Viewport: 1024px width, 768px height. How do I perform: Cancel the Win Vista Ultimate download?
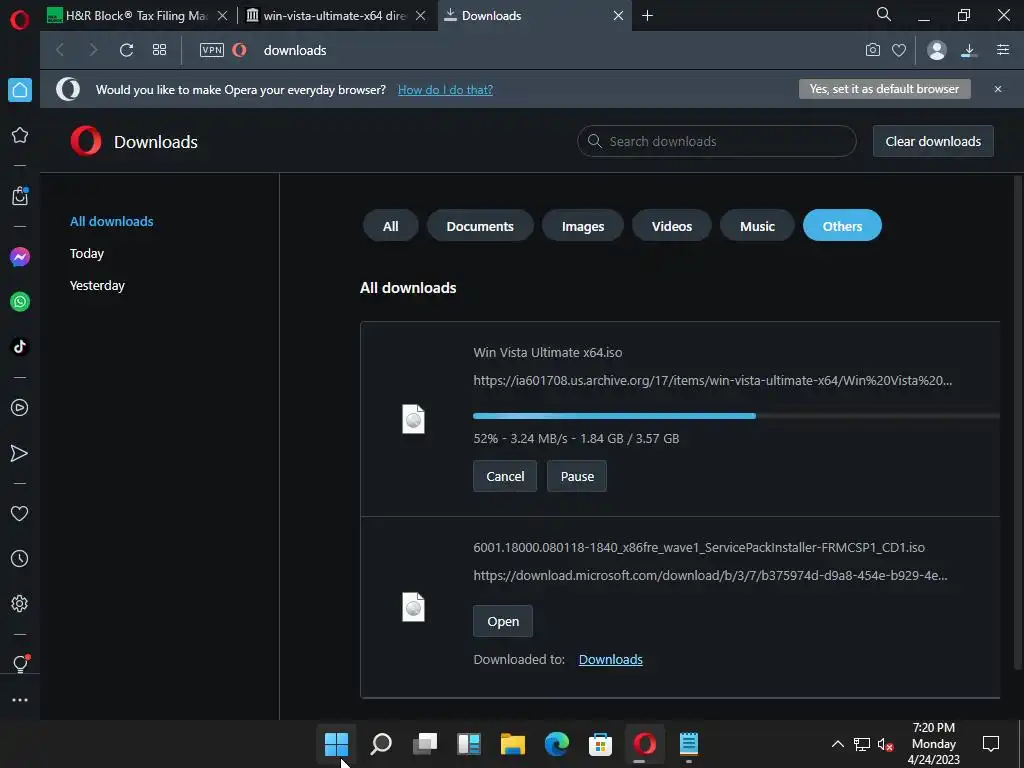(505, 476)
